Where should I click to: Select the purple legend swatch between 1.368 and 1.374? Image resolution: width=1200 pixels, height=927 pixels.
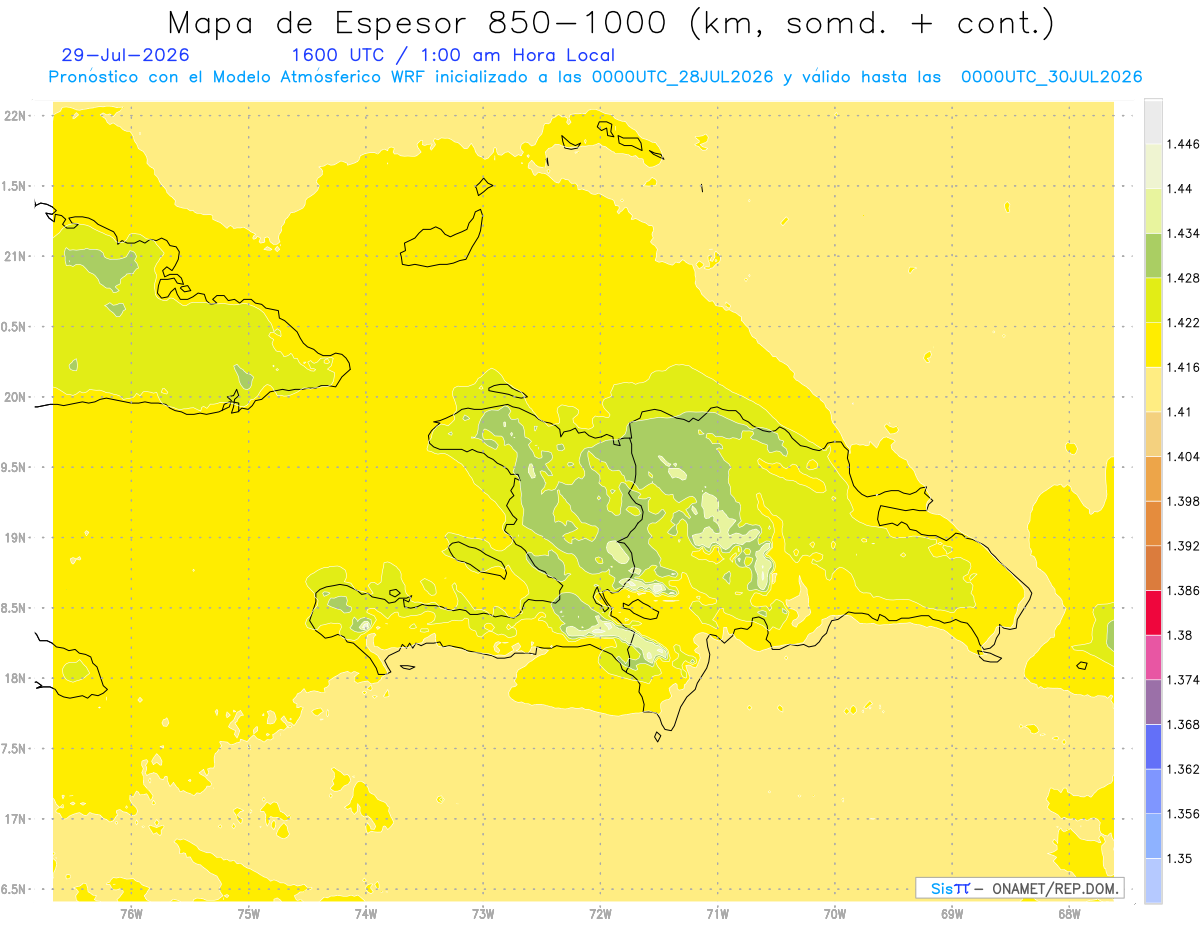coord(1153,701)
